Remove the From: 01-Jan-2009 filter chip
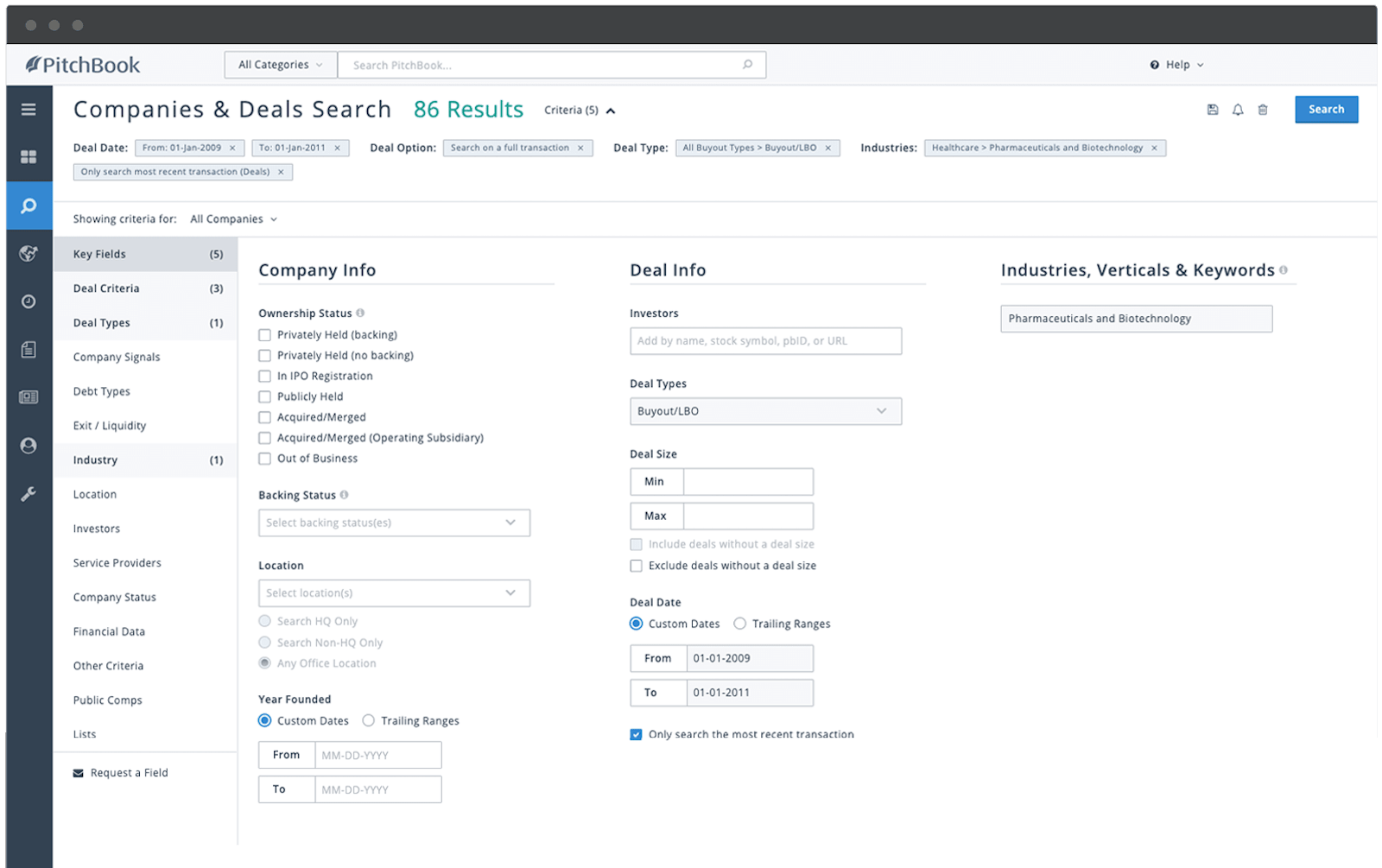The height and width of the screenshot is (868, 1382). (232, 148)
